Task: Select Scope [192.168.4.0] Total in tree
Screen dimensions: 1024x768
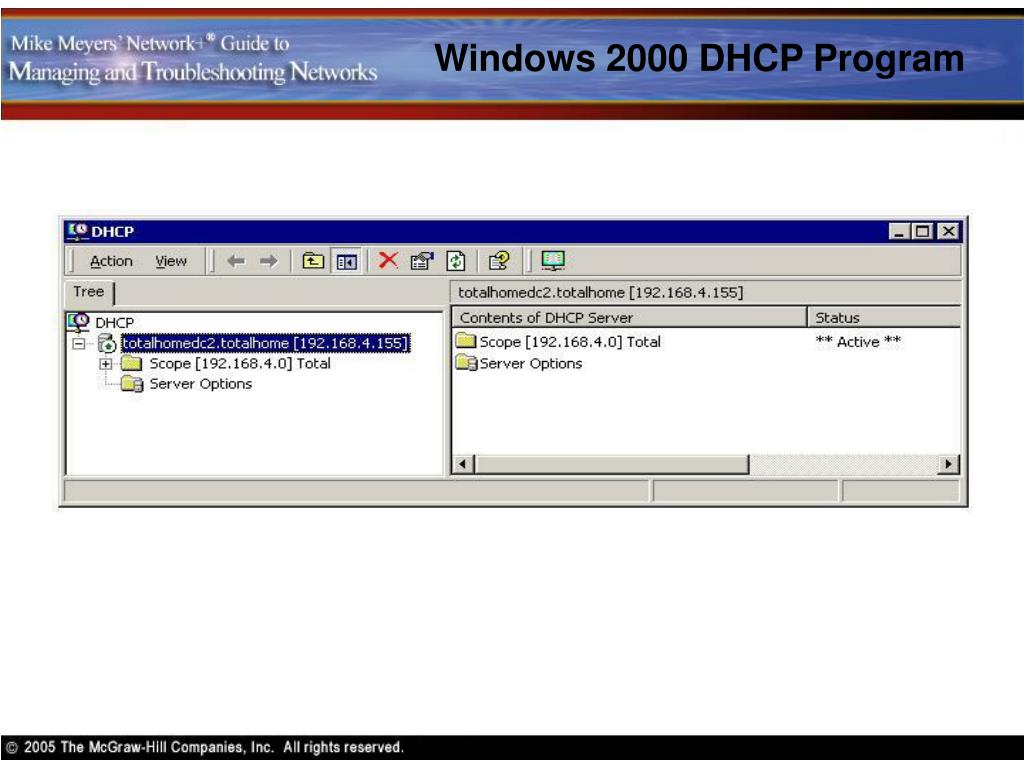Action: (x=240, y=364)
